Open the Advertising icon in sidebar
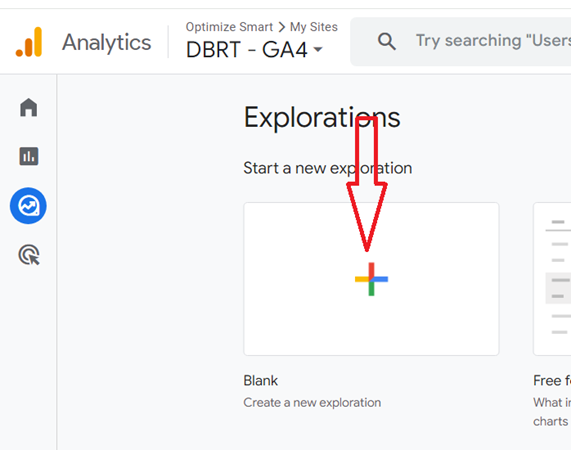The image size is (571, 450). pos(29,255)
